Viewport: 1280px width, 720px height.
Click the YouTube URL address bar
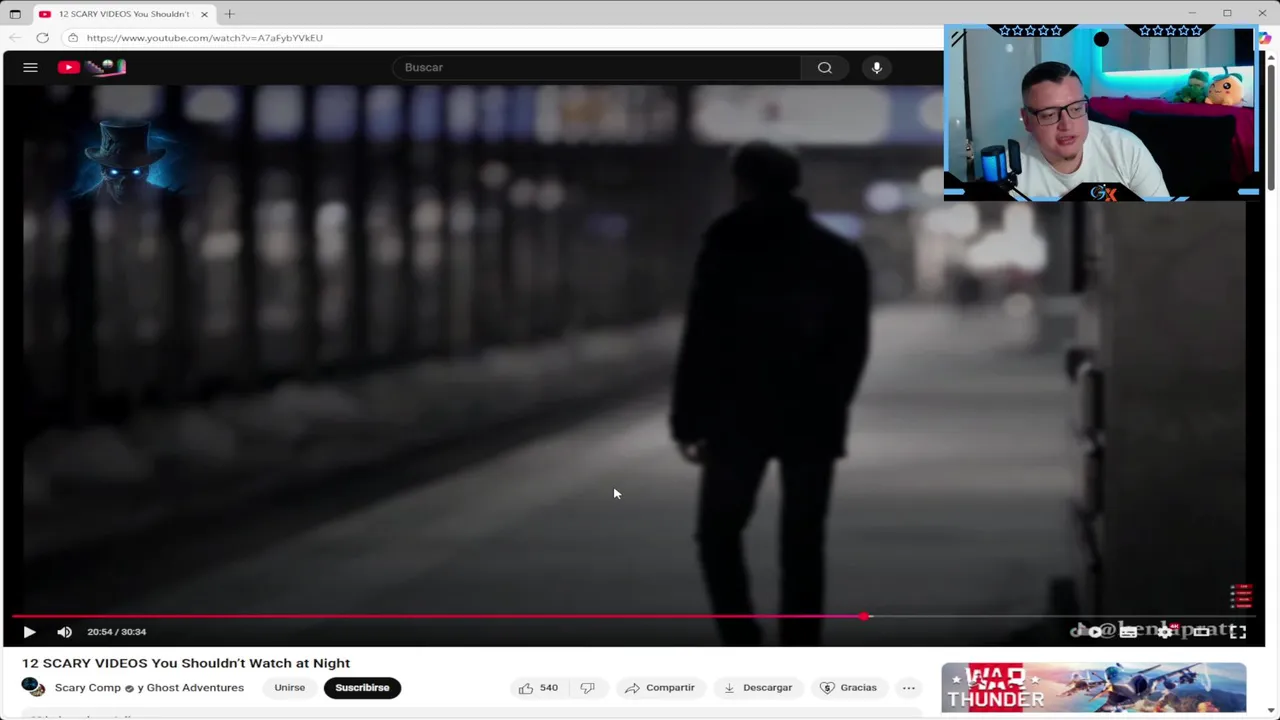point(205,38)
